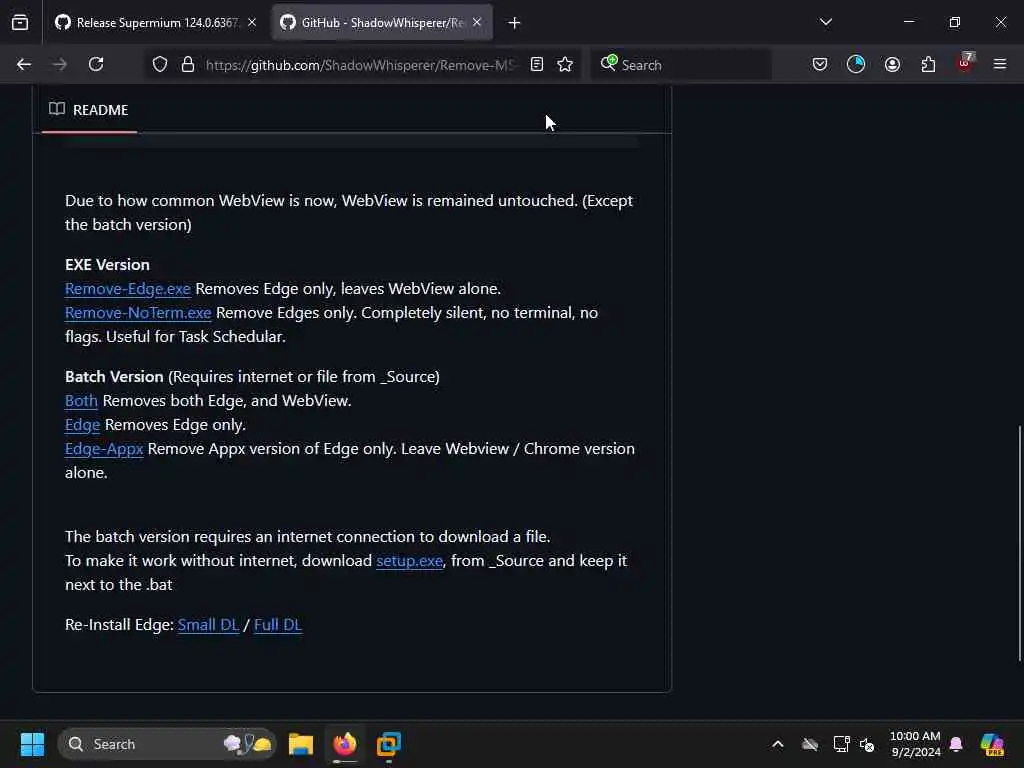Click the page vertical scrollbar
1024x768 pixels.
(1019, 543)
